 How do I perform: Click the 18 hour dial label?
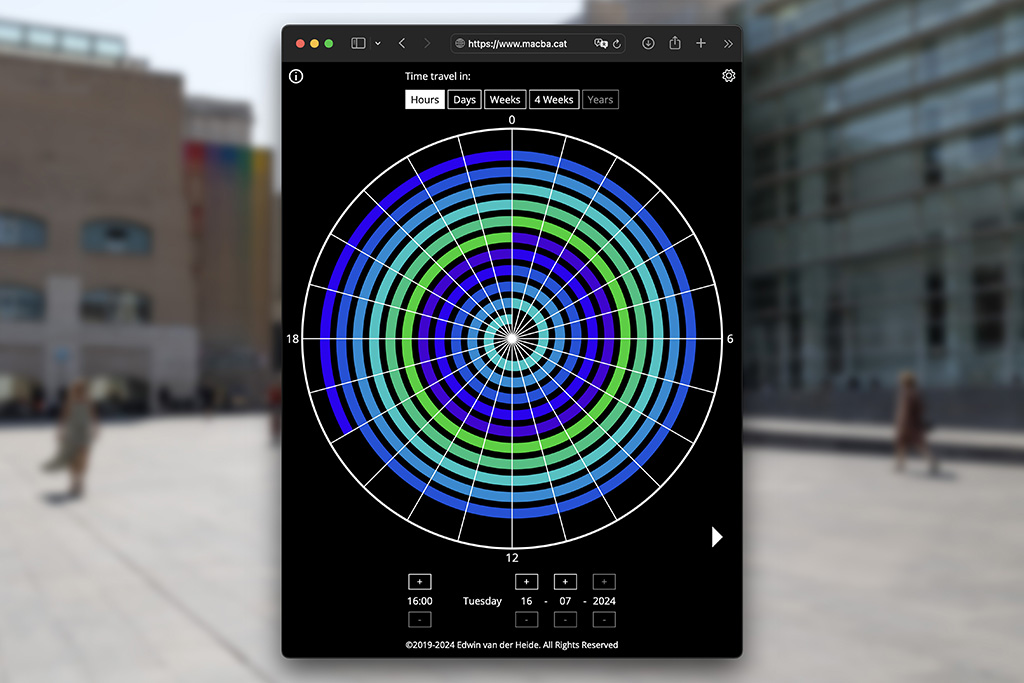pyautogui.click(x=292, y=338)
